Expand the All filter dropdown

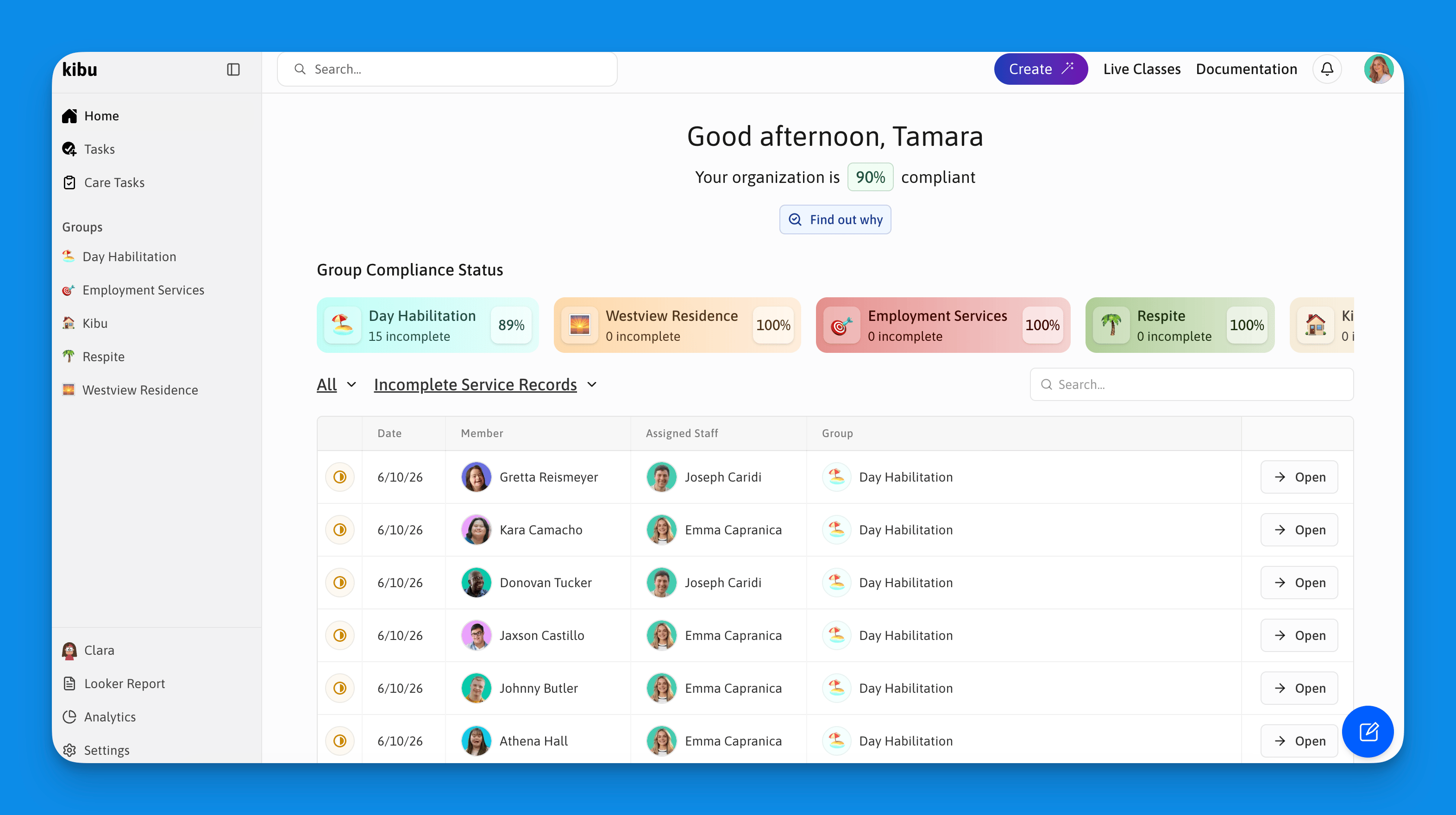(x=337, y=385)
